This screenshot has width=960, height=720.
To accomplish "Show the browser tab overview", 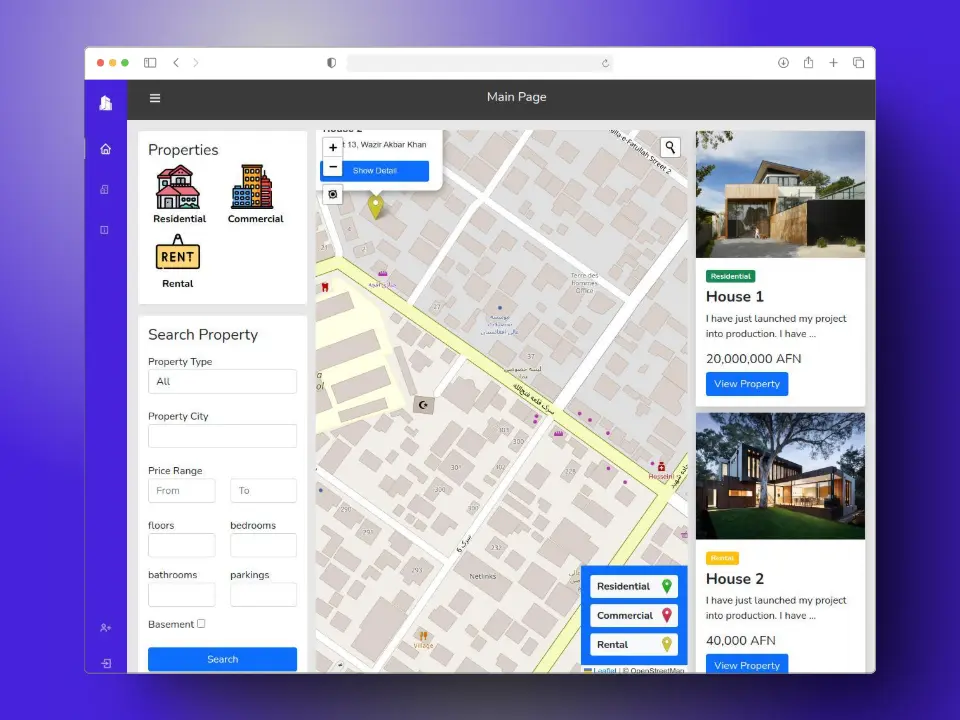I will [858, 62].
